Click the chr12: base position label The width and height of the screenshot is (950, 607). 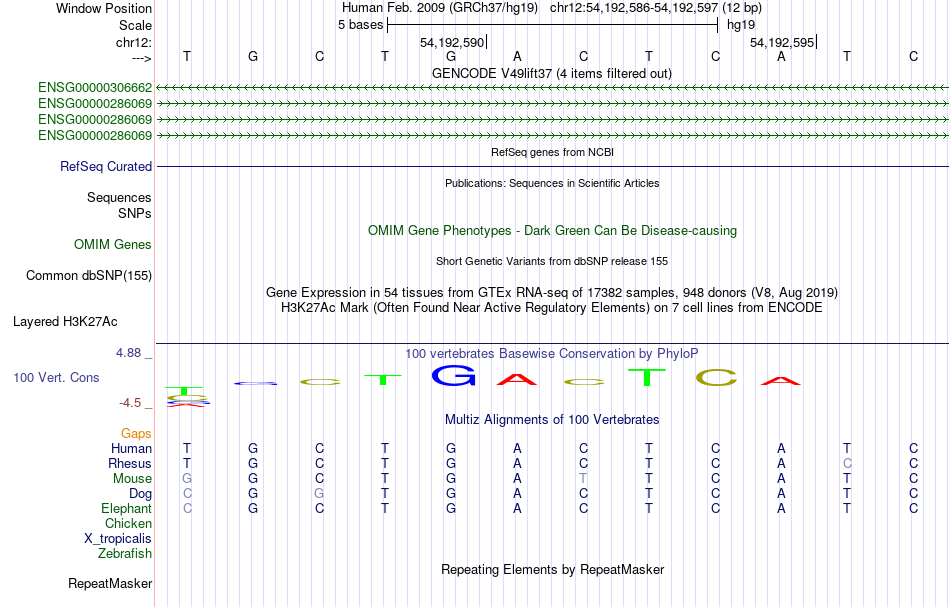click(x=133, y=42)
